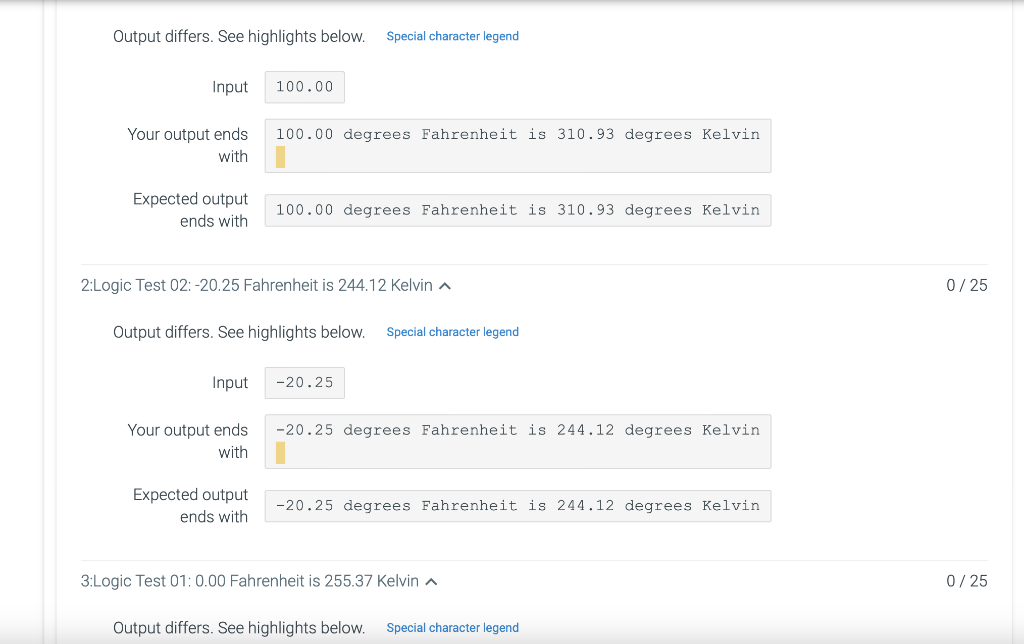Screen dimensions: 1024x644
Task: Open the Special character legend for the first test
Action: coord(452,36)
